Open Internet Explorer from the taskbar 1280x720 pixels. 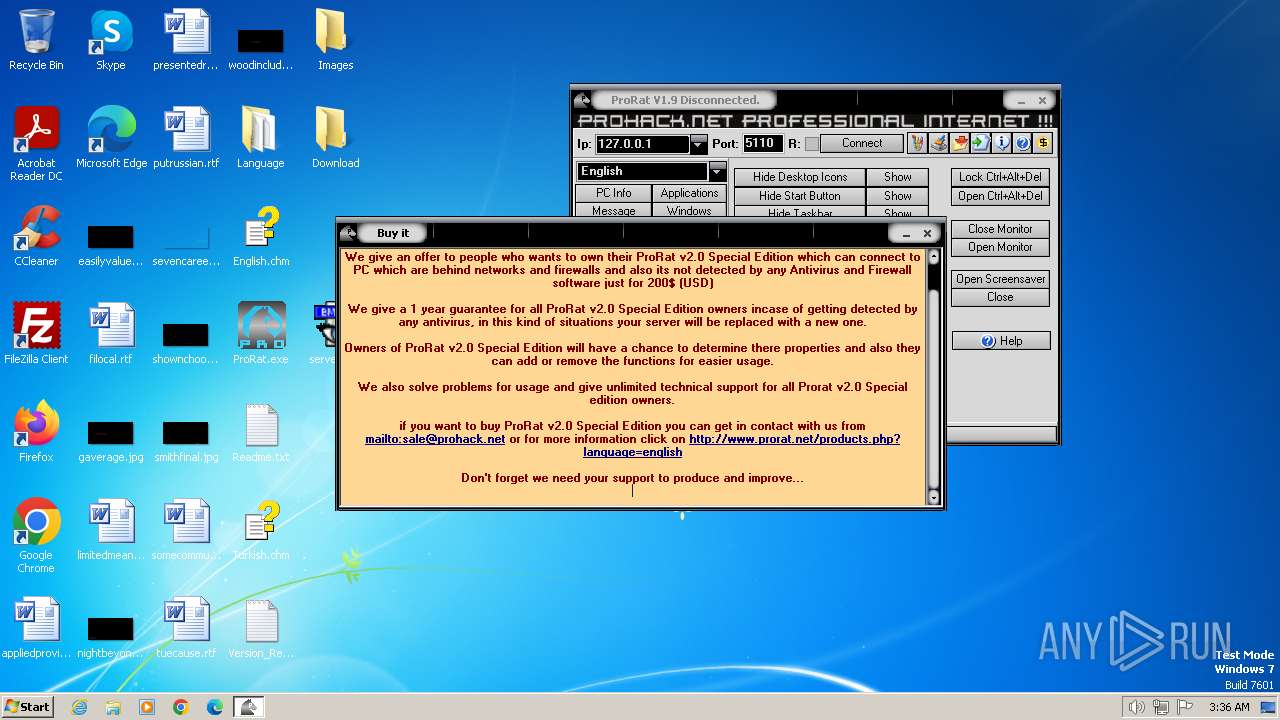(x=80, y=707)
